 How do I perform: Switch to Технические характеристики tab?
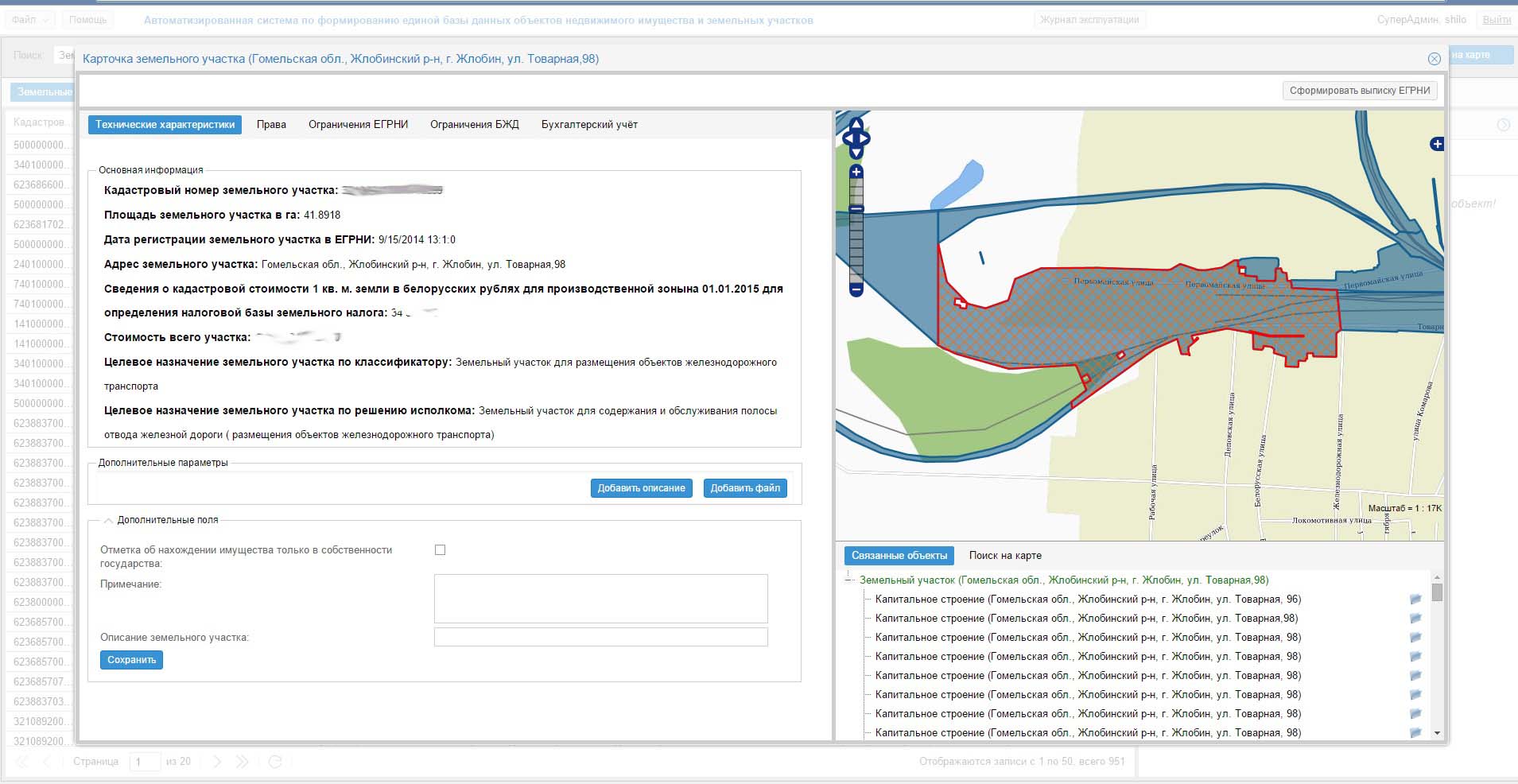pyautogui.click(x=165, y=124)
